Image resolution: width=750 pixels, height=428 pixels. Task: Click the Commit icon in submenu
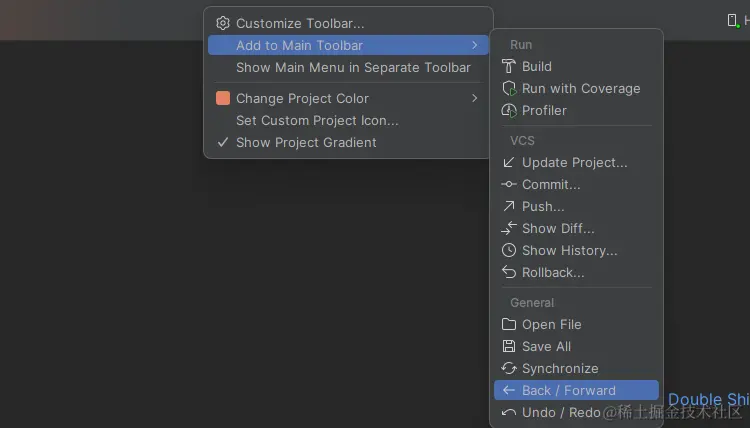509,184
